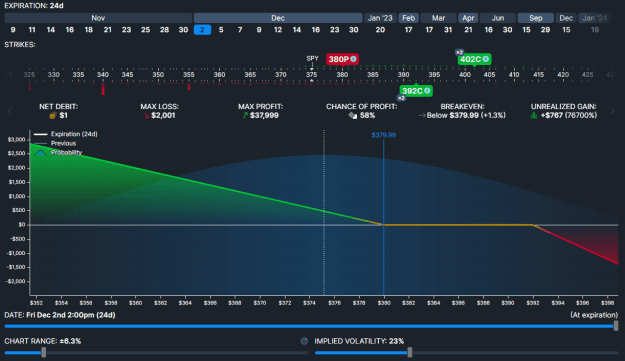Toggle the Previous line in chart legend
The image size is (625, 361).
[x=55, y=143]
